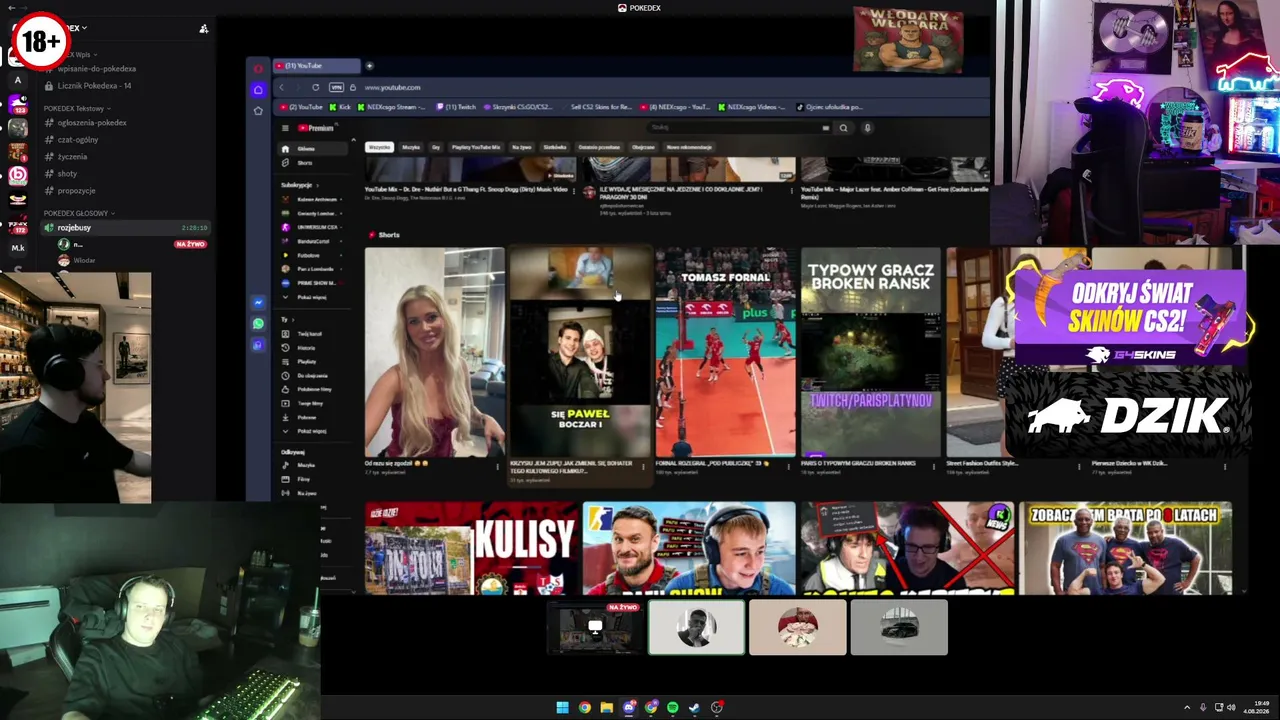Open File Explorer from the taskbar
The height and width of the screenshot is (720, 1280).
click(606, 708)
